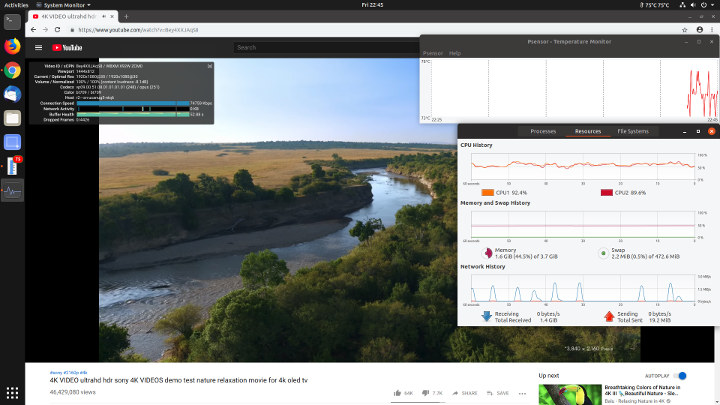Dislike the video with thumbs down

(425, 393)
